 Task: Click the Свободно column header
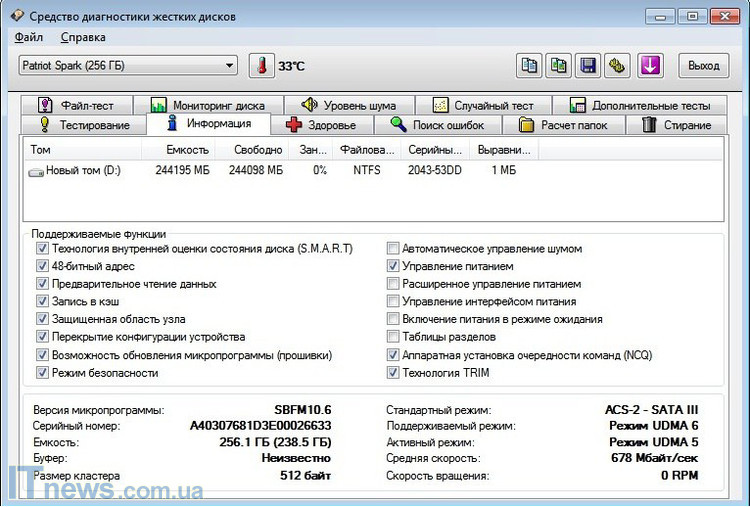click(257, 150)
